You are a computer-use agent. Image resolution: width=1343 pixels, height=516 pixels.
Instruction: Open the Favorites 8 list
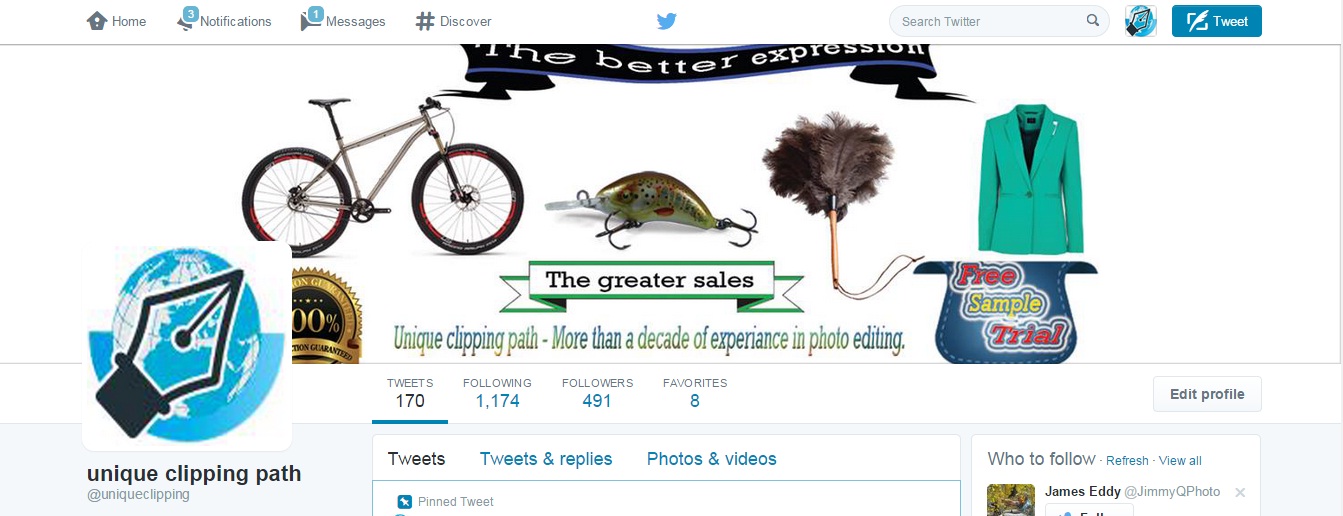pos(695,393)
